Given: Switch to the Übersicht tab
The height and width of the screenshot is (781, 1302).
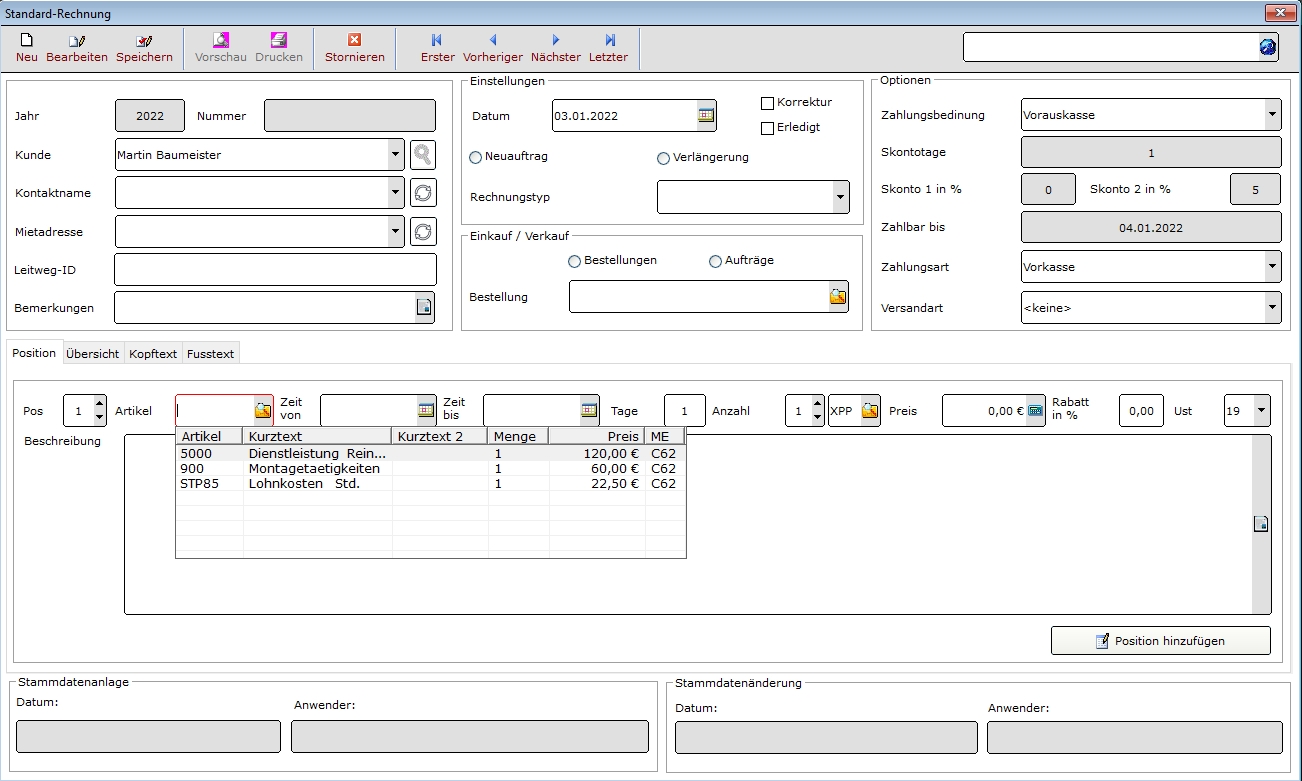Looking at the screenshot, I should (93, 354).
